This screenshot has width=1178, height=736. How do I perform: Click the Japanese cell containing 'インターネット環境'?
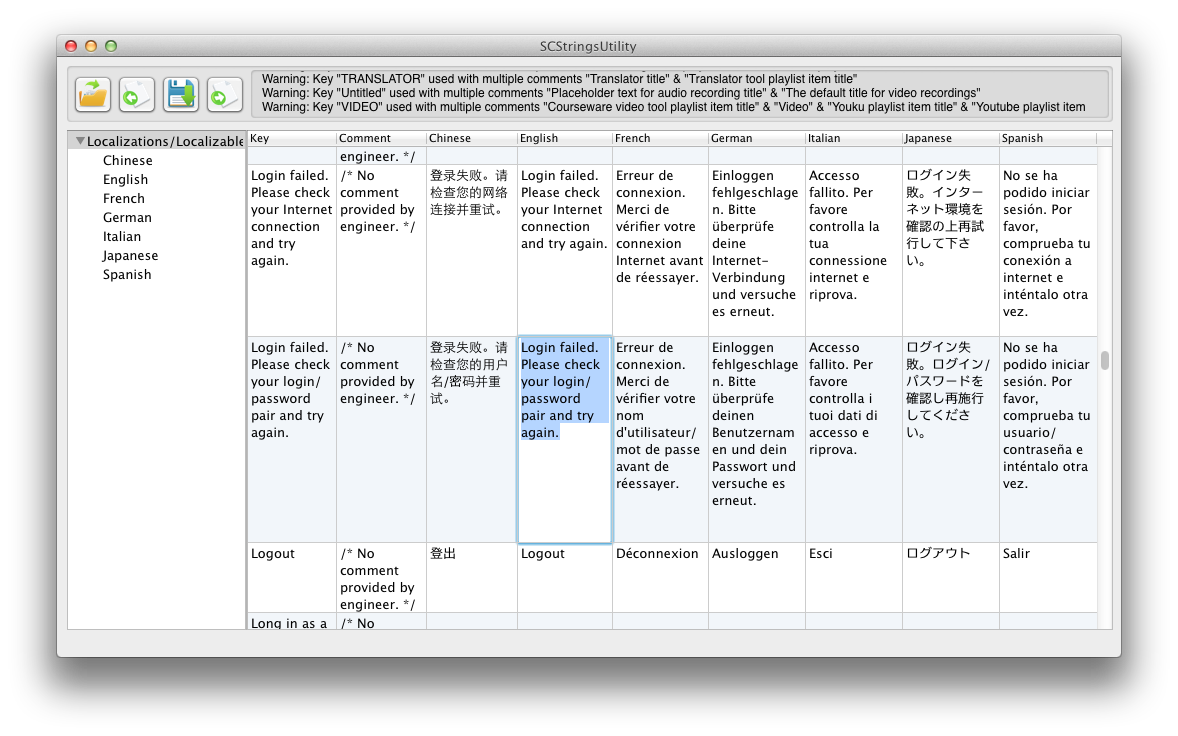[x=950, y=250]
